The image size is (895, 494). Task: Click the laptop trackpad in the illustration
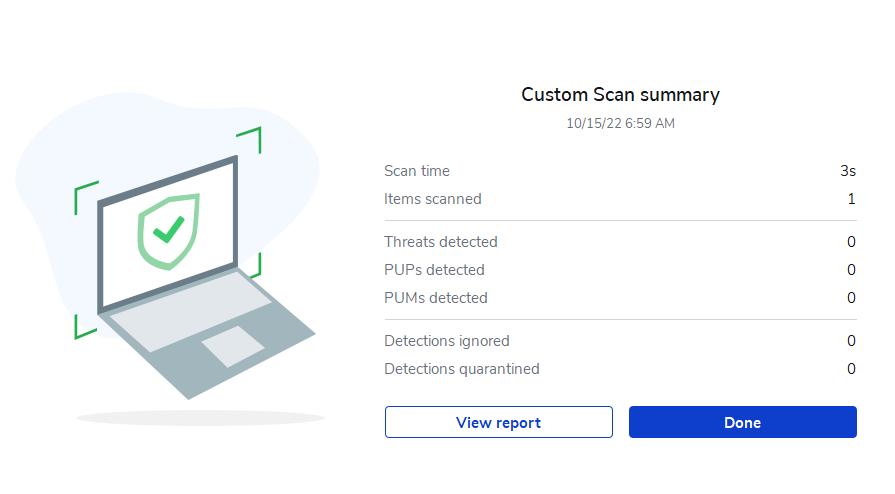pyautogui.click(x=233, y=346)
